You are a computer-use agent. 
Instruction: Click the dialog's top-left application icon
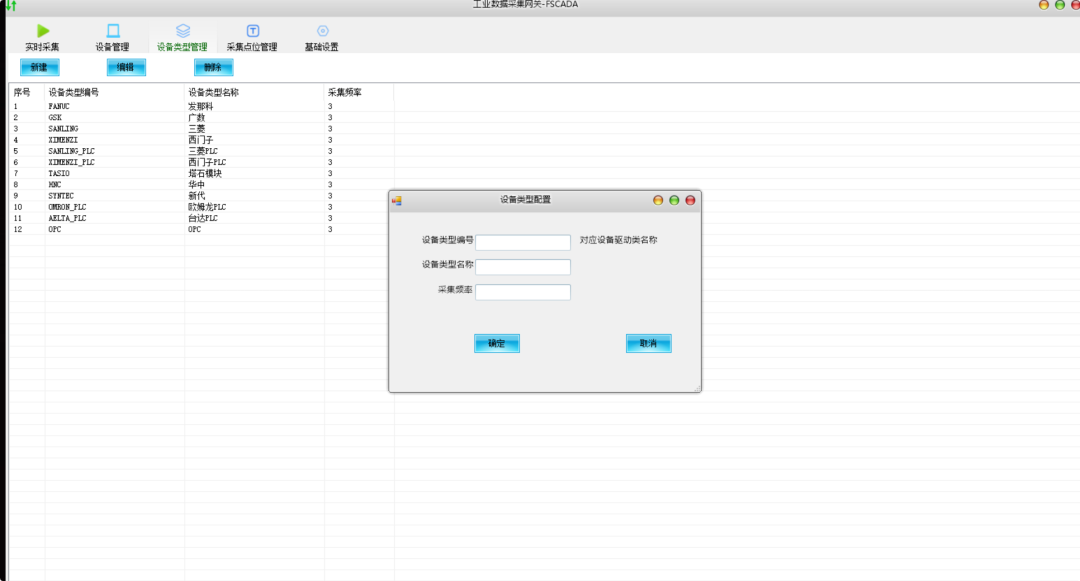(x=398, y=200)
